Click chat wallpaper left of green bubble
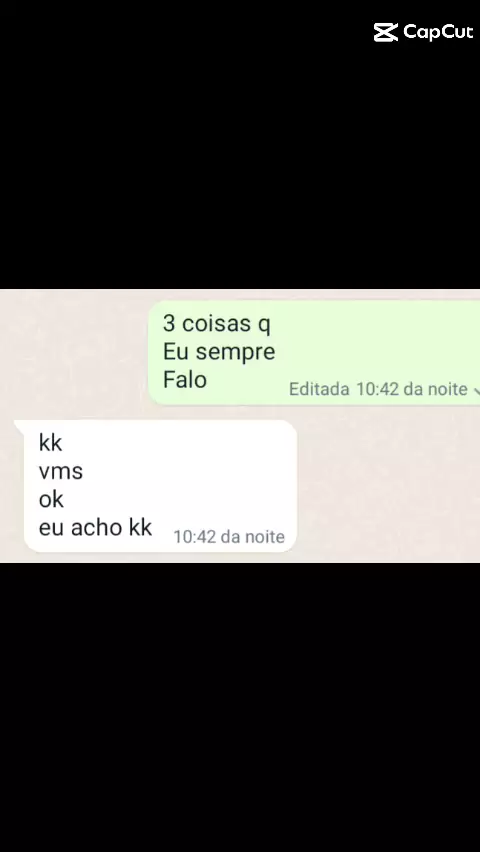Viewport: 480px width, 852px height. point(74,353)
